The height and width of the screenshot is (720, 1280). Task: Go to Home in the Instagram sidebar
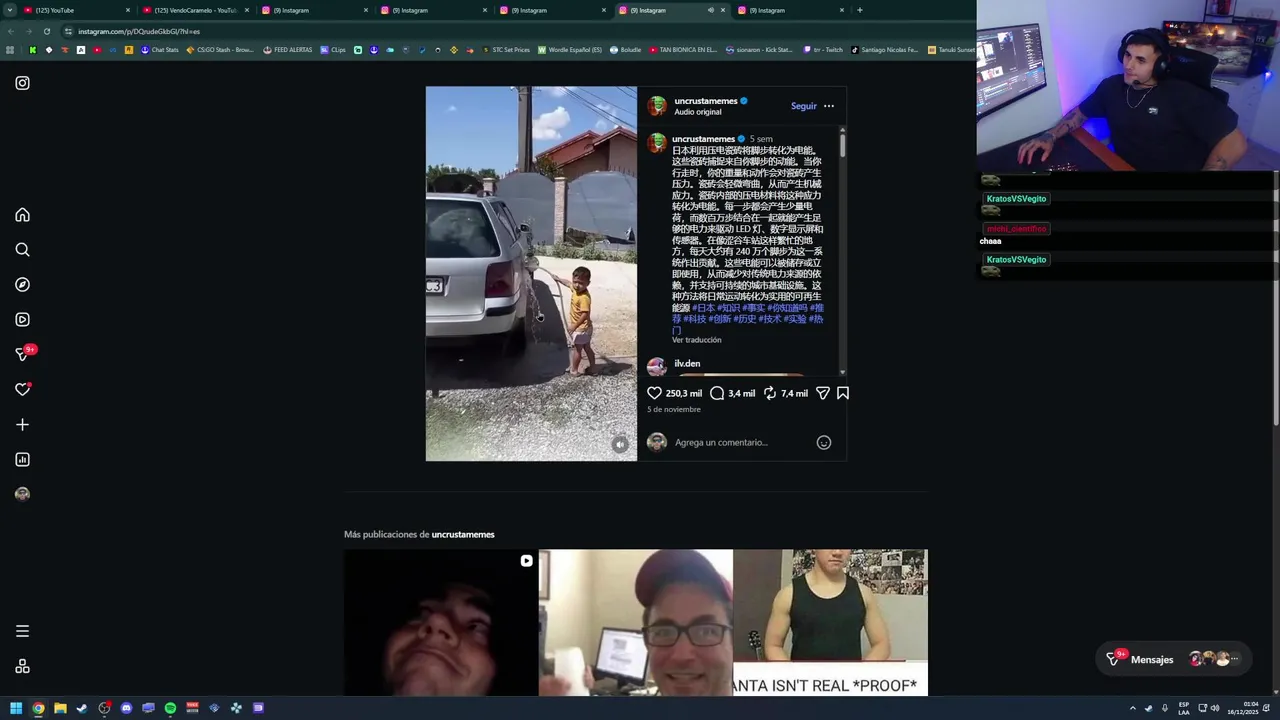(x=22, y=215)
